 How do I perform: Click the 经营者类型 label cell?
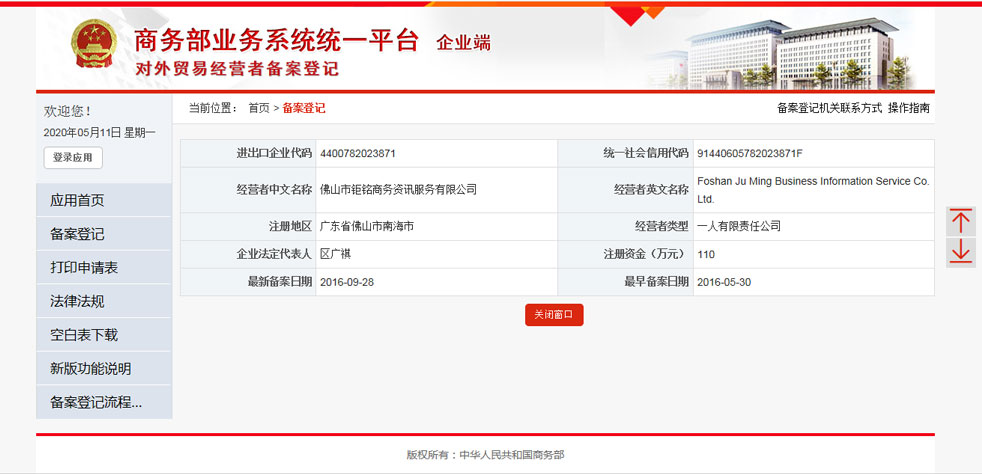point(625,227)
